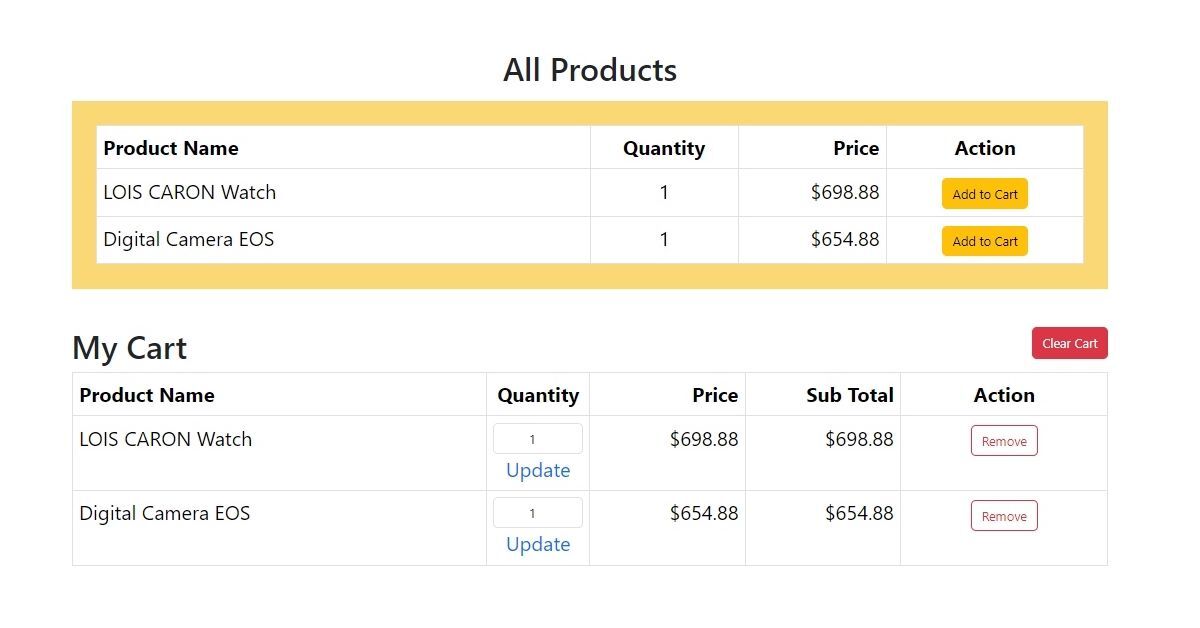Remove Digital Camera EOS from the cart

[x=1004, y=515]
